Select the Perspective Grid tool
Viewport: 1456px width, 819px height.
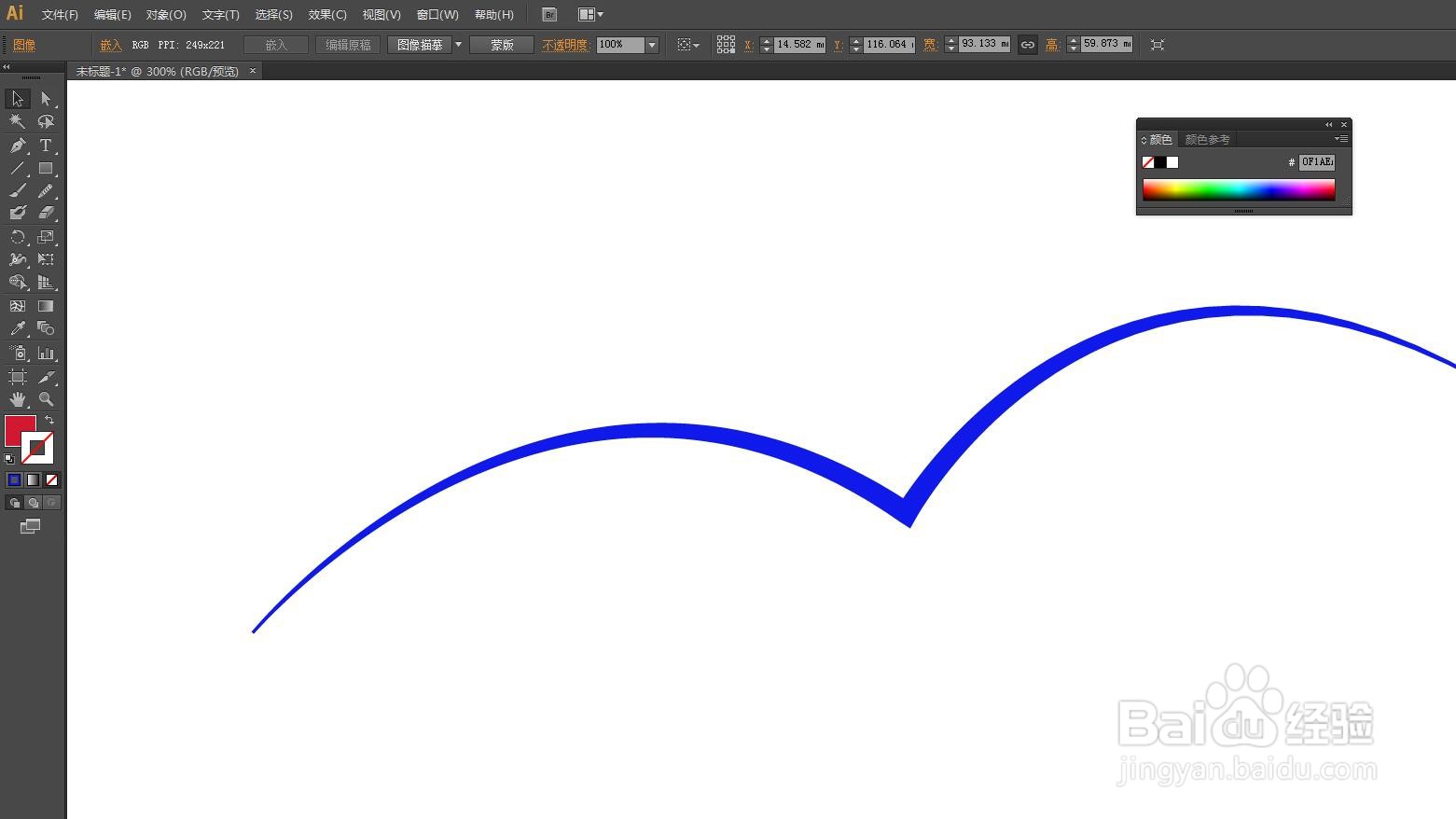46,282
